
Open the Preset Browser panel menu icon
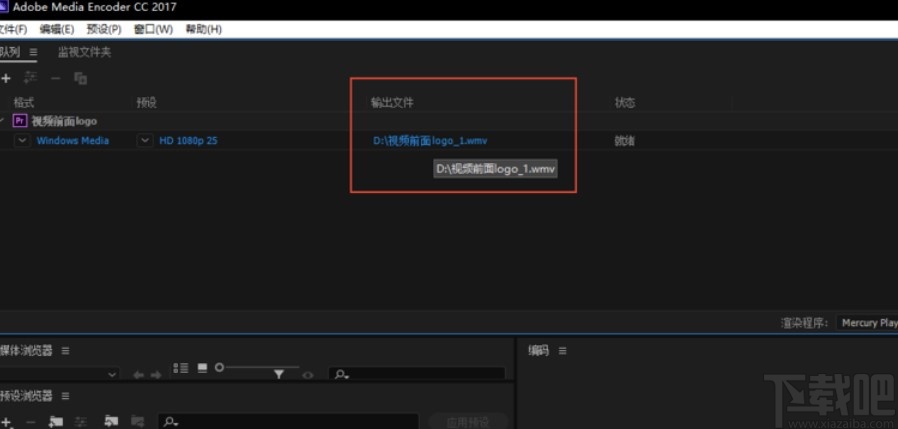pos(65,396)
